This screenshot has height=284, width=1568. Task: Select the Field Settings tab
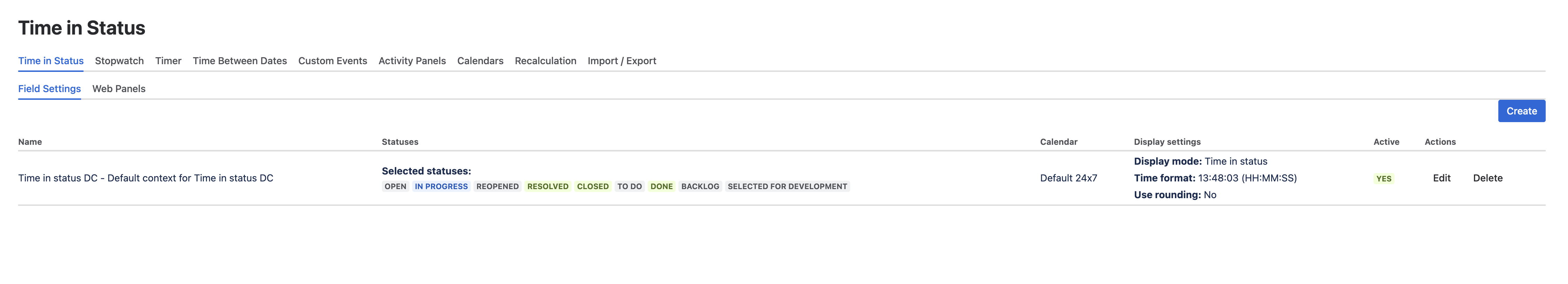49,88
